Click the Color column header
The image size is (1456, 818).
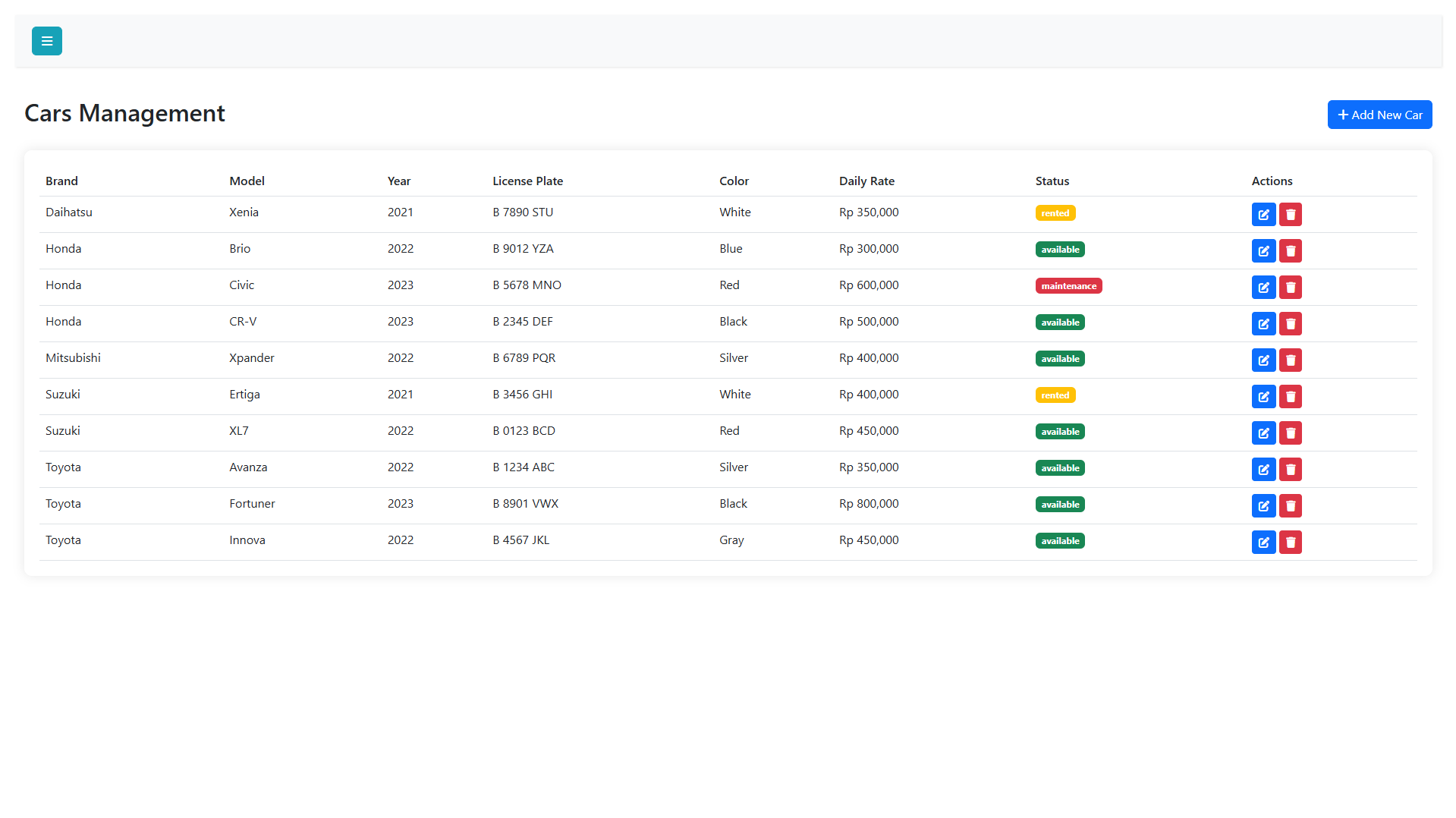pos(734,181)
